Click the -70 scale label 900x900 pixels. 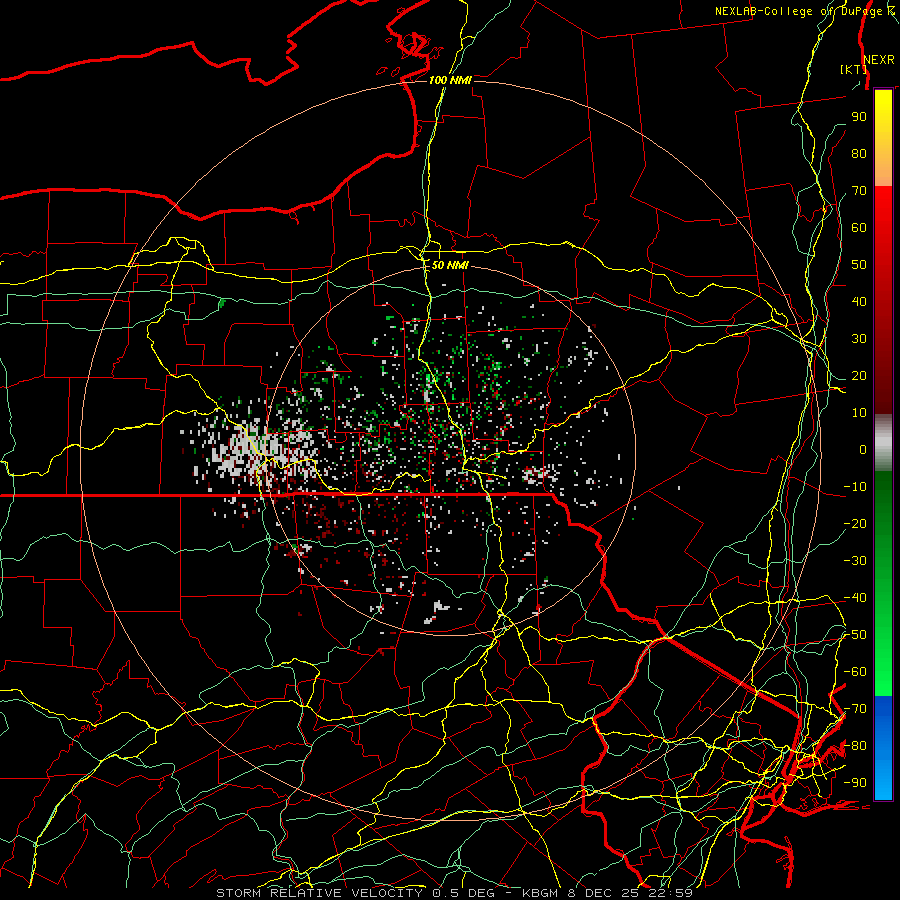click(855, 709)
